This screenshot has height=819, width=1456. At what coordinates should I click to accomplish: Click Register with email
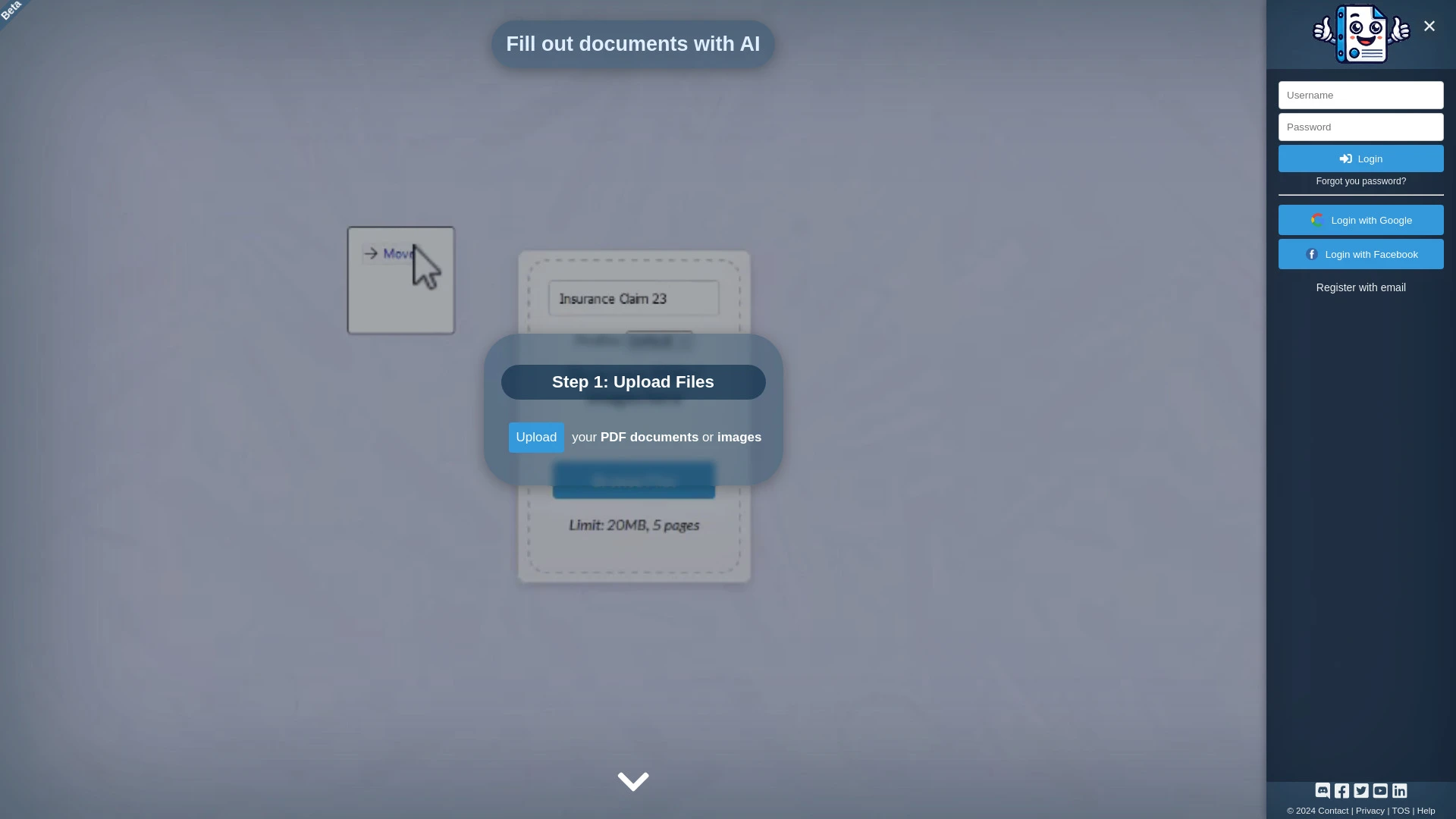tap(1360, 287)
